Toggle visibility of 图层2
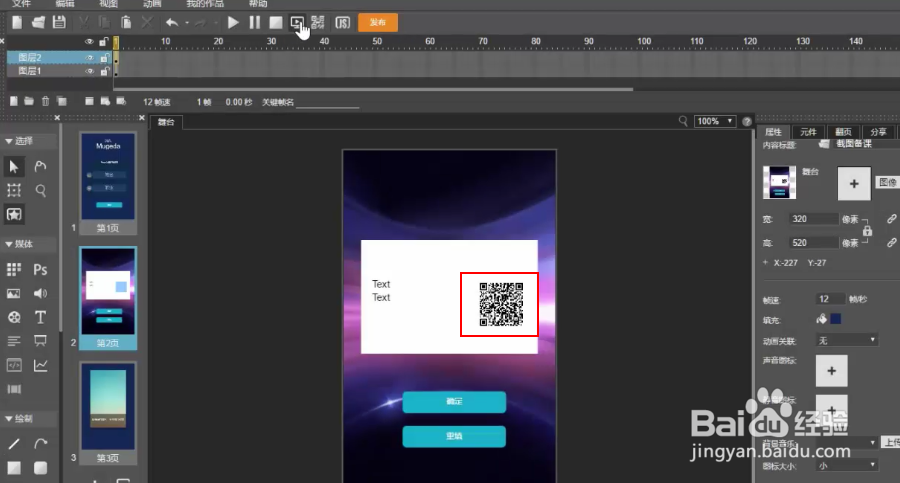 (x=89, y=57)
